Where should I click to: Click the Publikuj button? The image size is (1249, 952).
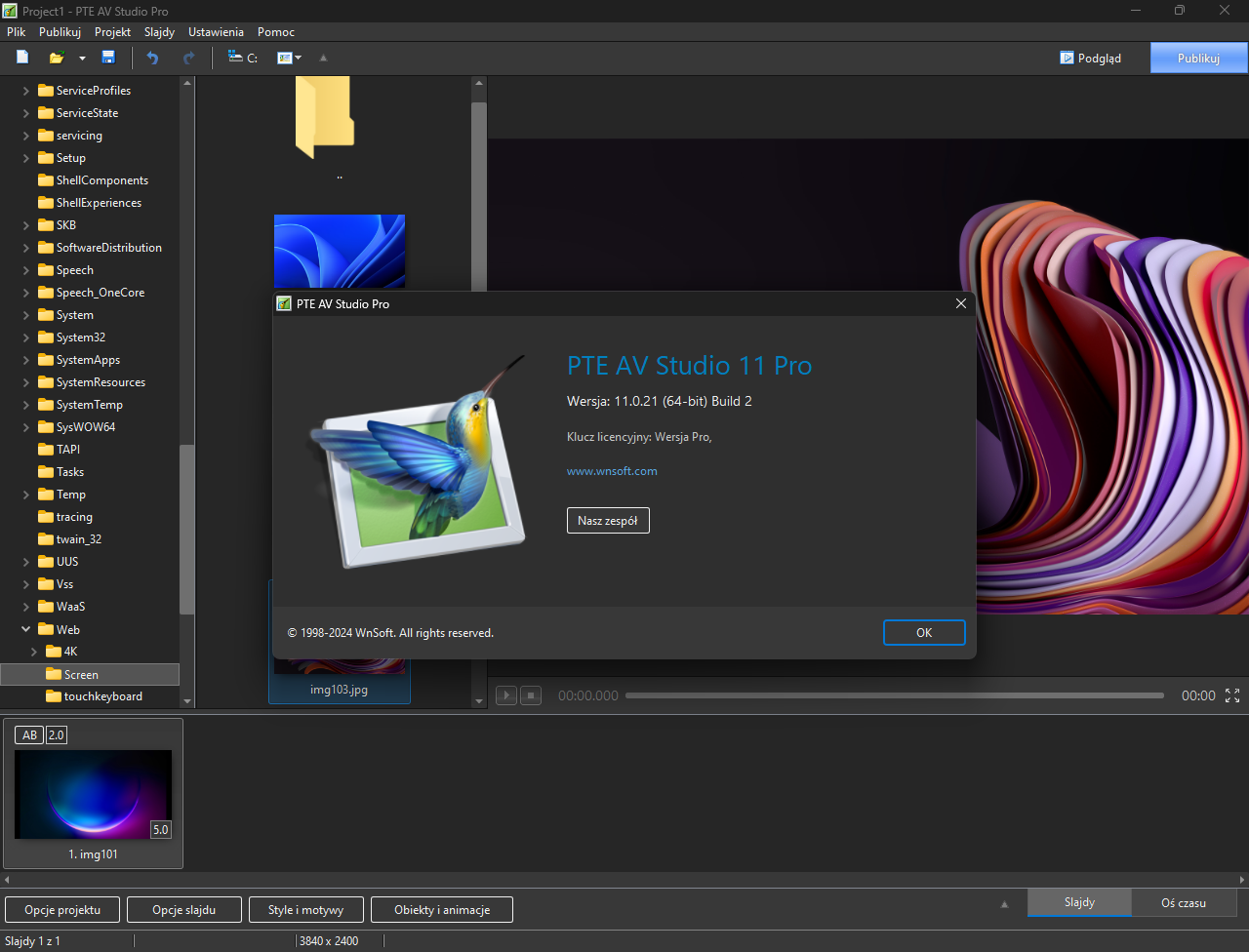[1199, 58]
